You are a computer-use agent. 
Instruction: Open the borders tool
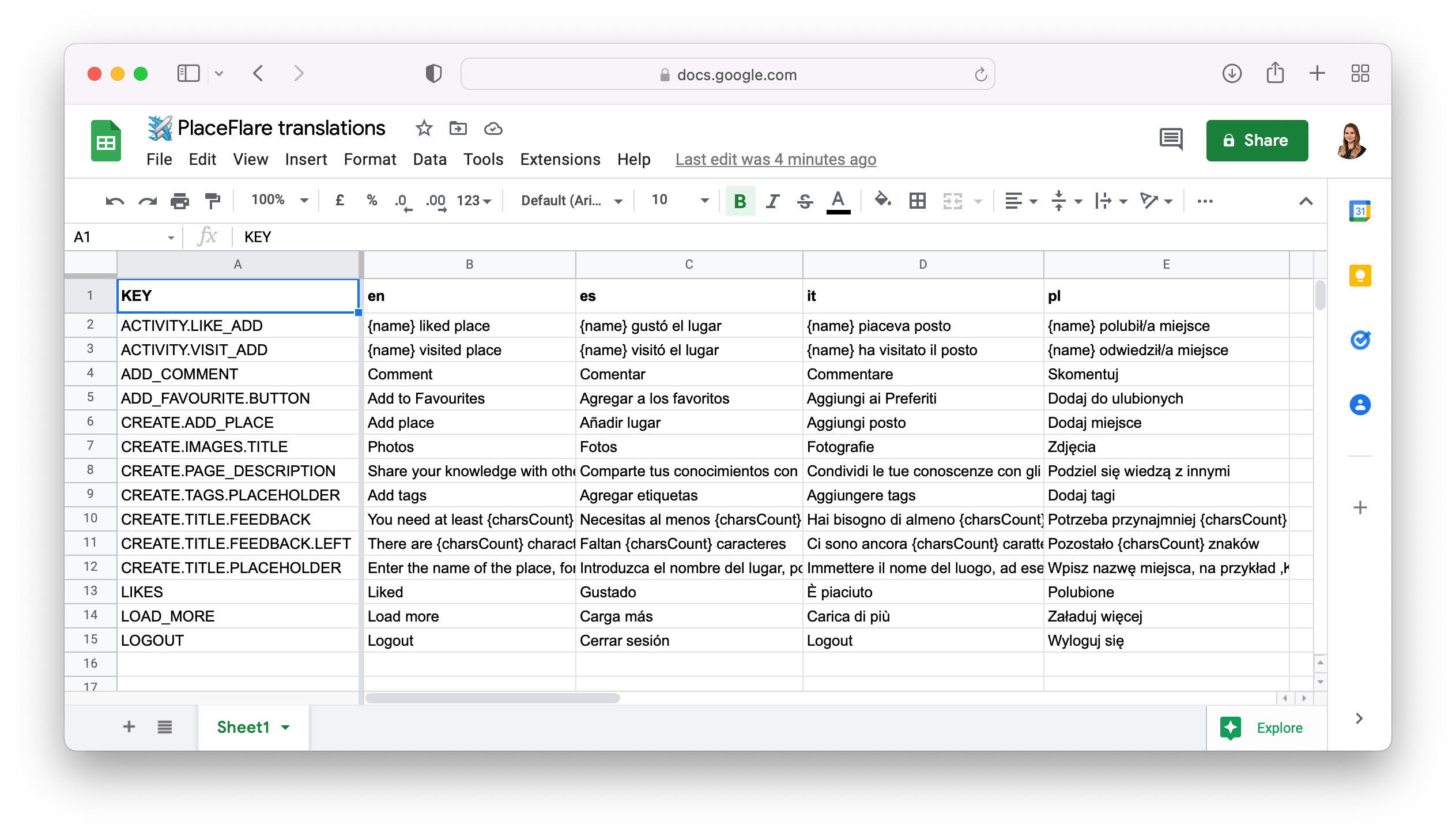click(917, 201)
